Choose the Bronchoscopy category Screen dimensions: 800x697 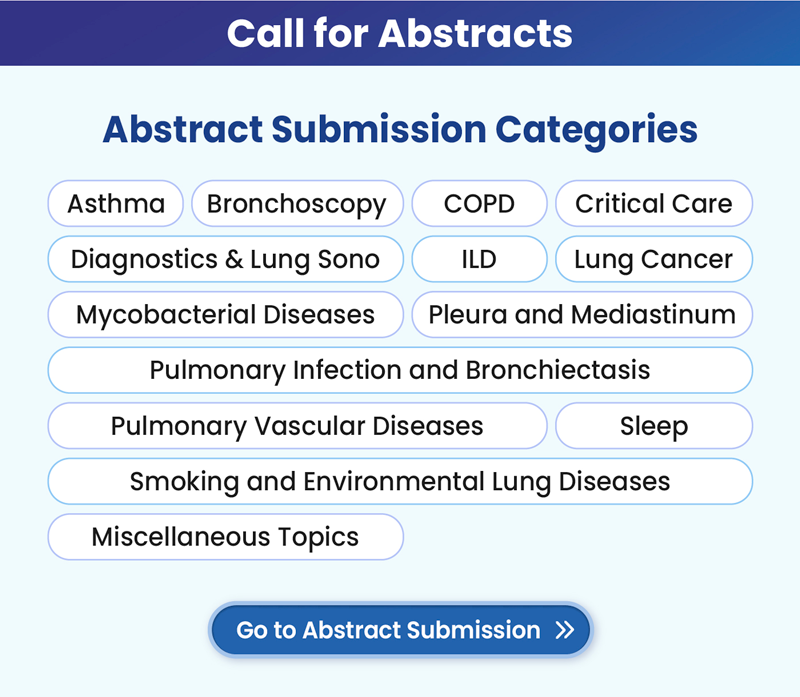[x=297, y=203]
